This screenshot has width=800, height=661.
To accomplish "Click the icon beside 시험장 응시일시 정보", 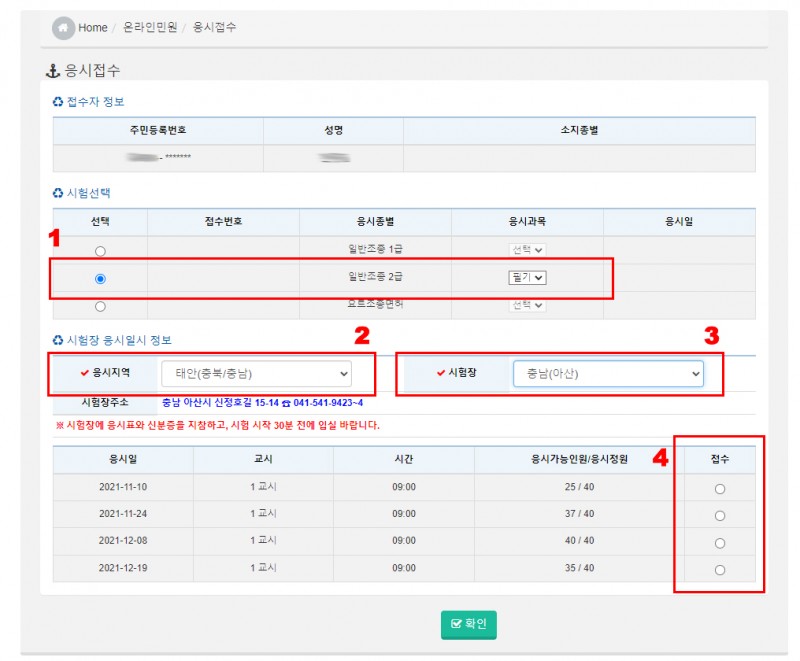I will coord(58,341).
